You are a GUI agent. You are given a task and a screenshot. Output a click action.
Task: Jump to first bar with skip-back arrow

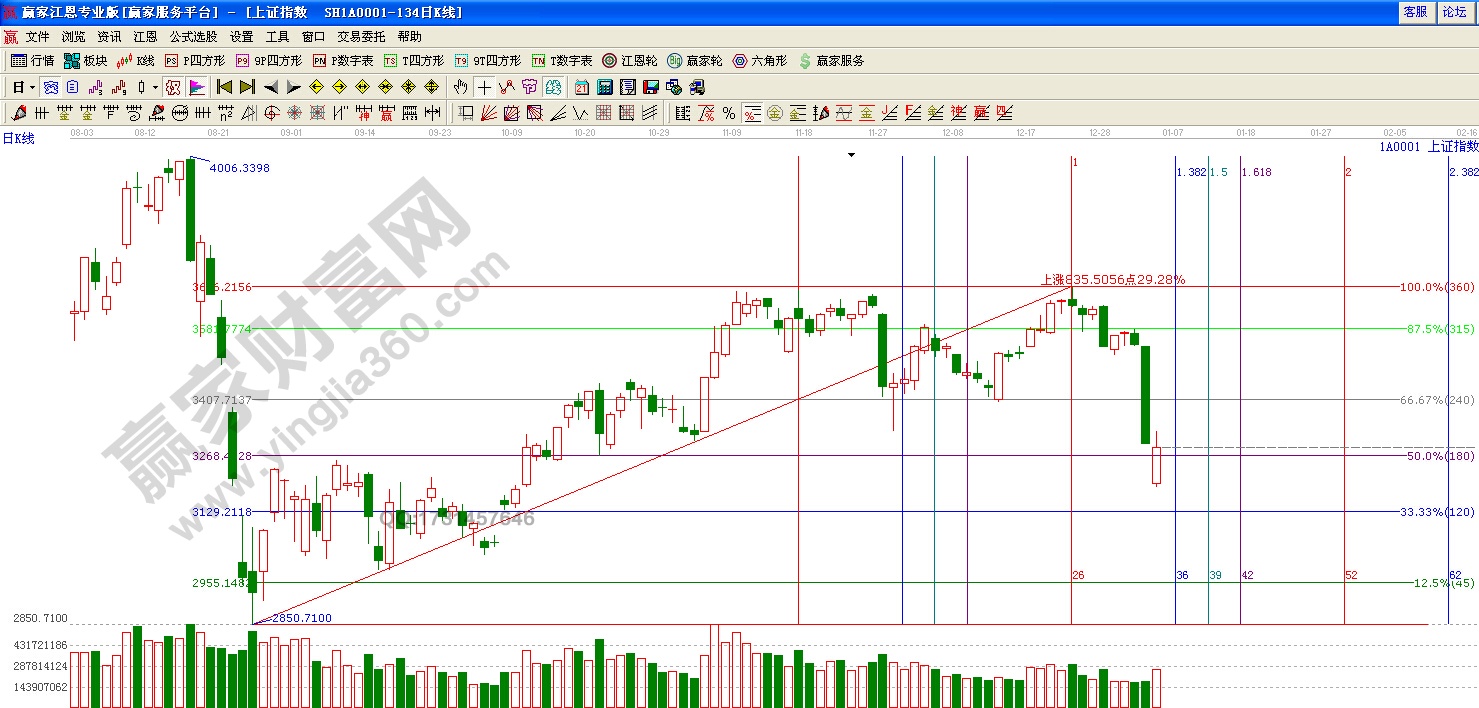[x=225, y=87]
